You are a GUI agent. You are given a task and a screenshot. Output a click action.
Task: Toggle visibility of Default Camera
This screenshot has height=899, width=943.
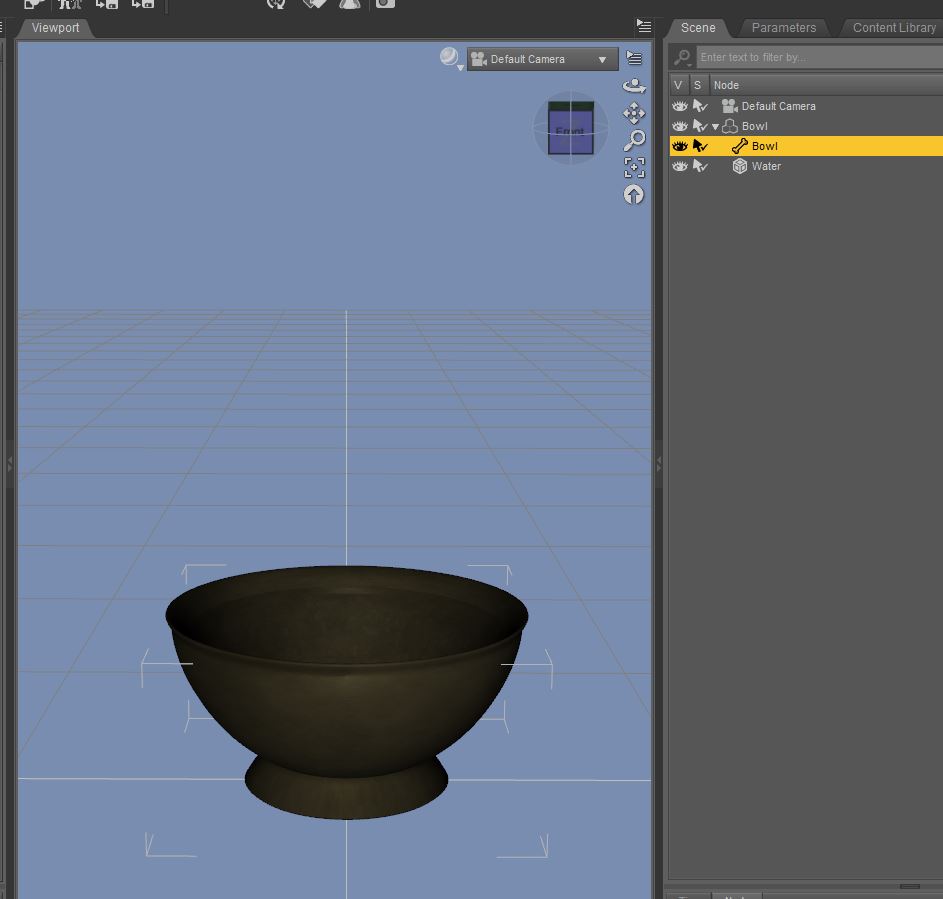tap(680, 106)
